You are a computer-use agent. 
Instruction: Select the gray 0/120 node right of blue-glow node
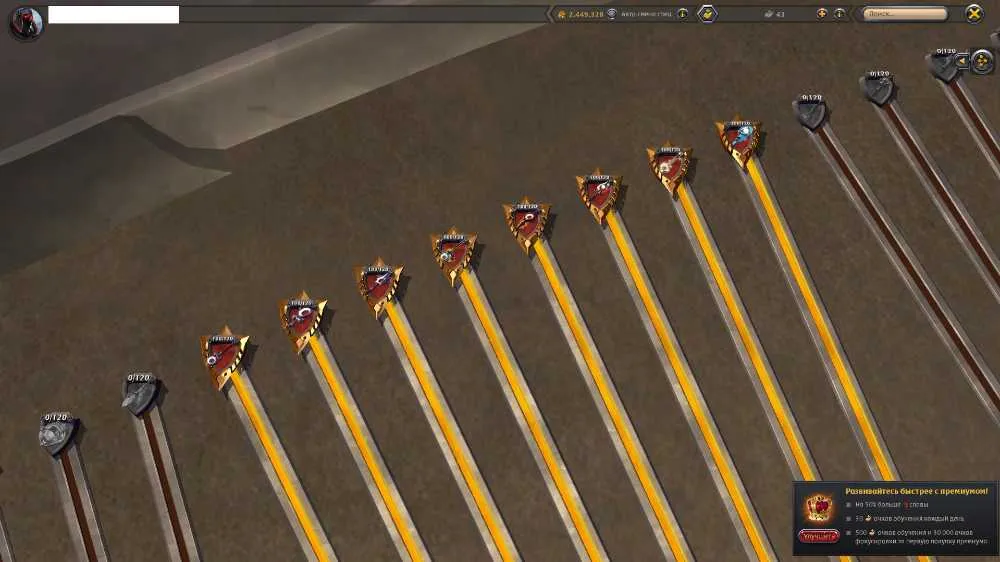(x=811, y=113)
